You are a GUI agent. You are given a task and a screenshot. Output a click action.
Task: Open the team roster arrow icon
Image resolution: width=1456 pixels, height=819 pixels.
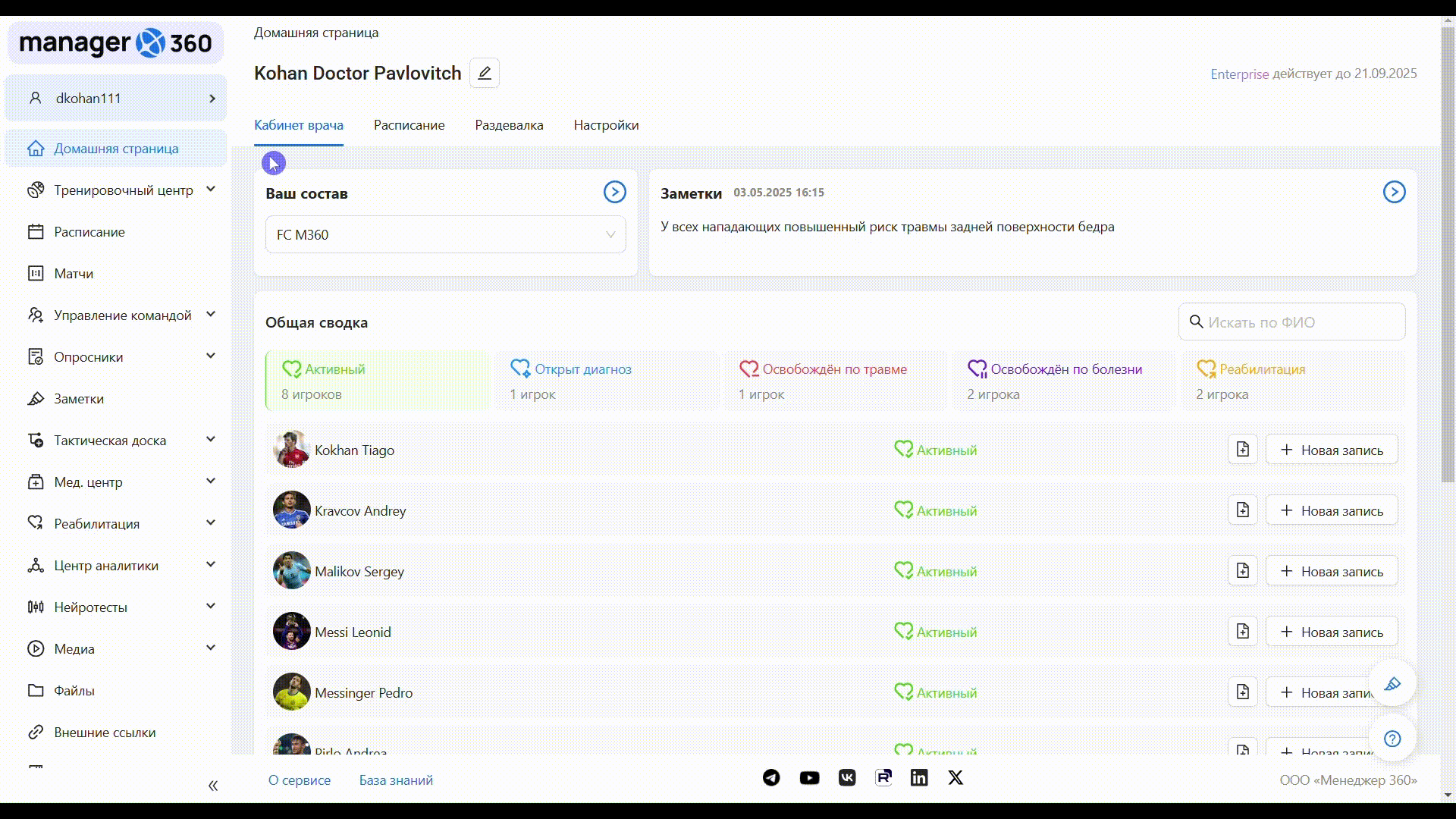click(x=614, y=192)
